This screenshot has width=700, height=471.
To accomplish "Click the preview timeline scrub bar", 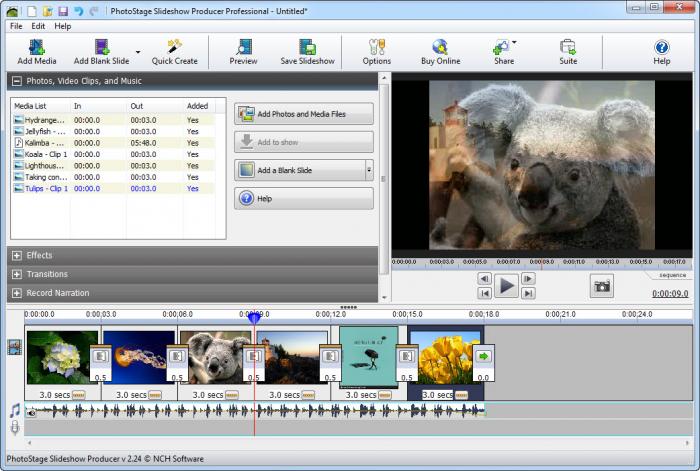I will coord(542,263).
